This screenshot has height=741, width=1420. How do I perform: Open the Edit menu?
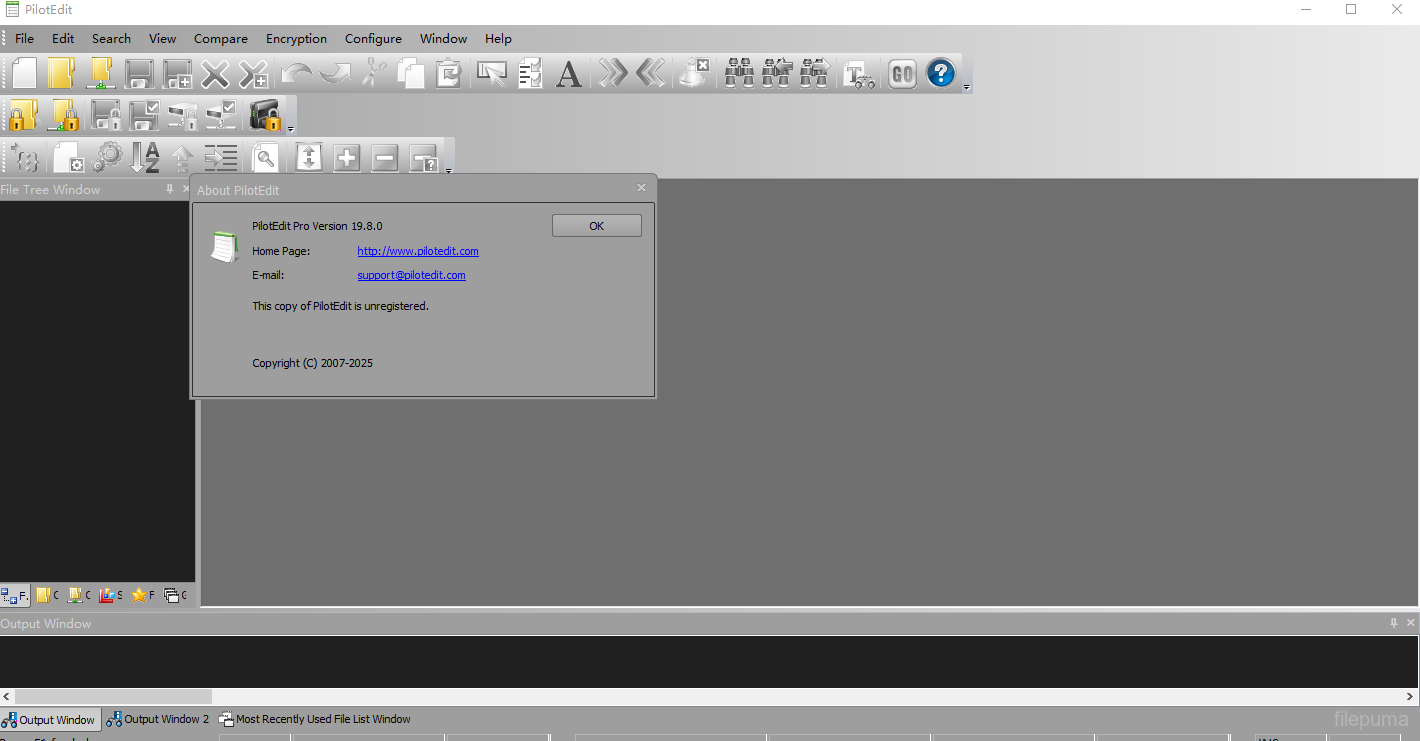63,38
